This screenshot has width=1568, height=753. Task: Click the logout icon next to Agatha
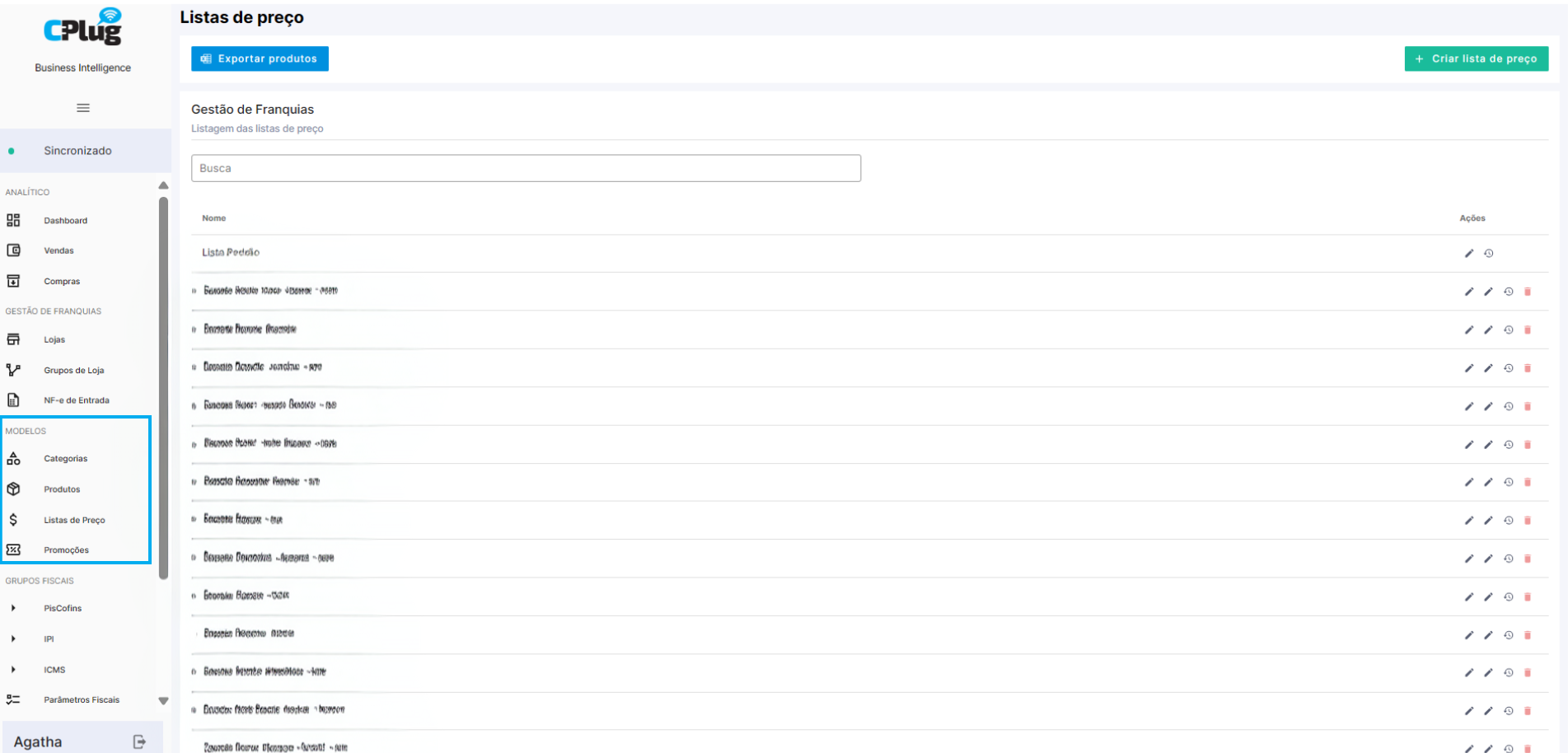pos(139,742)
